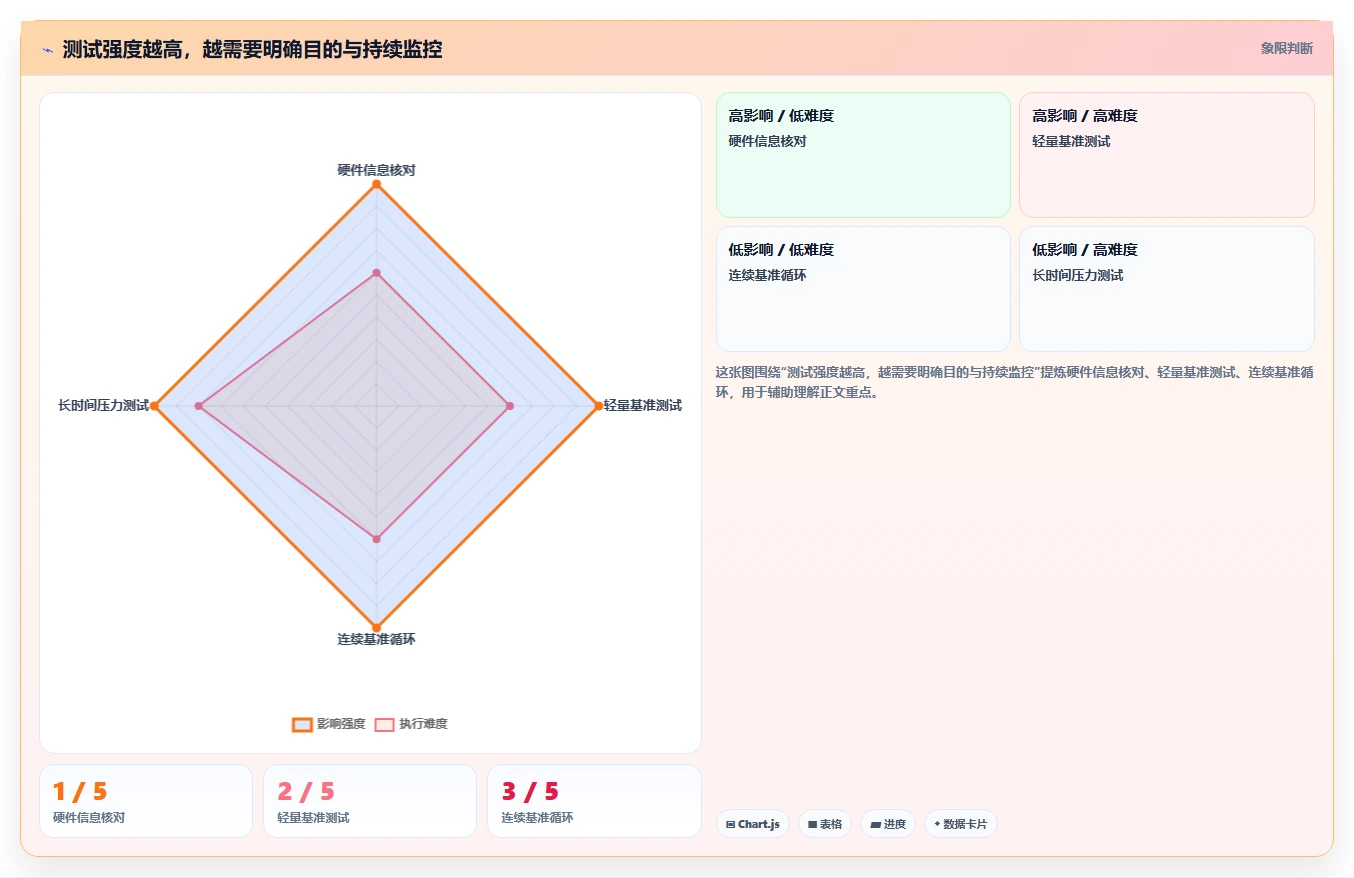Select the 3 / 5 连续基准循环 stat card
Screen dimensions: 1354x878
click(x=594, y=801)
